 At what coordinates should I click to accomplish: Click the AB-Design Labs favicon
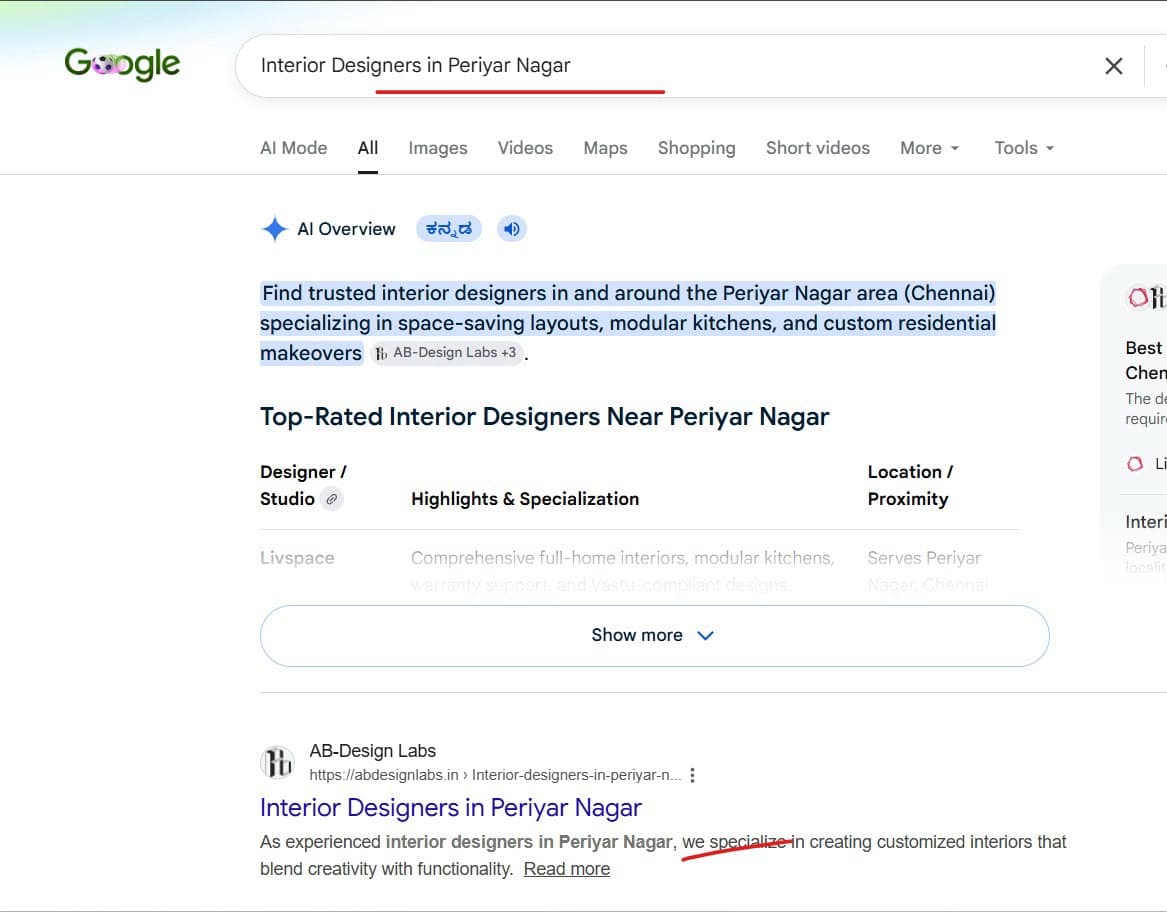tap(277, 762)
